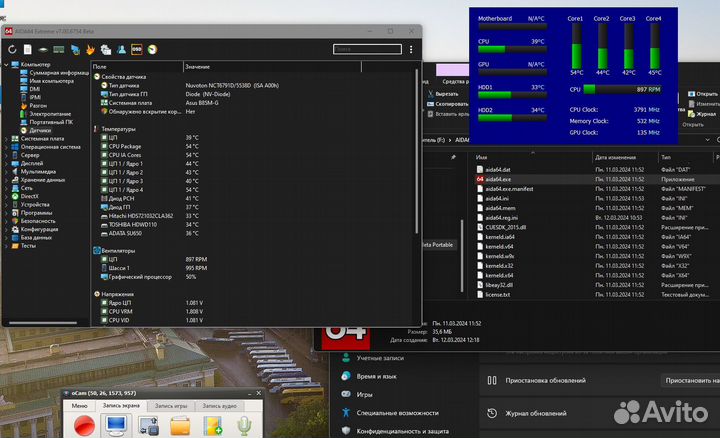Image resolution: width=720 pixels, height=438 pixels.
Task: Click Журнал in the Explorer ribbon
Action: point(702,113)
